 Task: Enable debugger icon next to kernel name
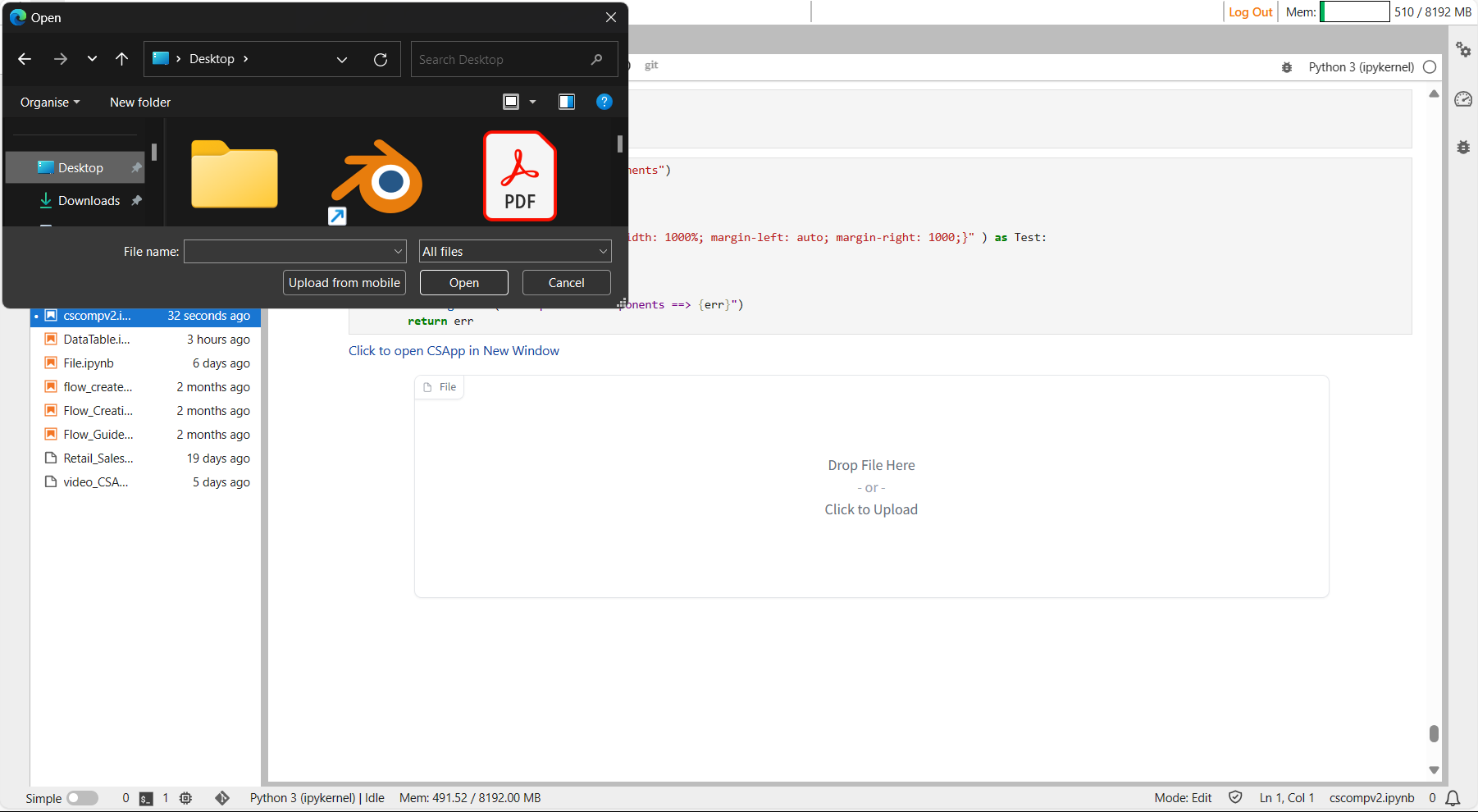pyautogui.click(x=1287, y=67)
